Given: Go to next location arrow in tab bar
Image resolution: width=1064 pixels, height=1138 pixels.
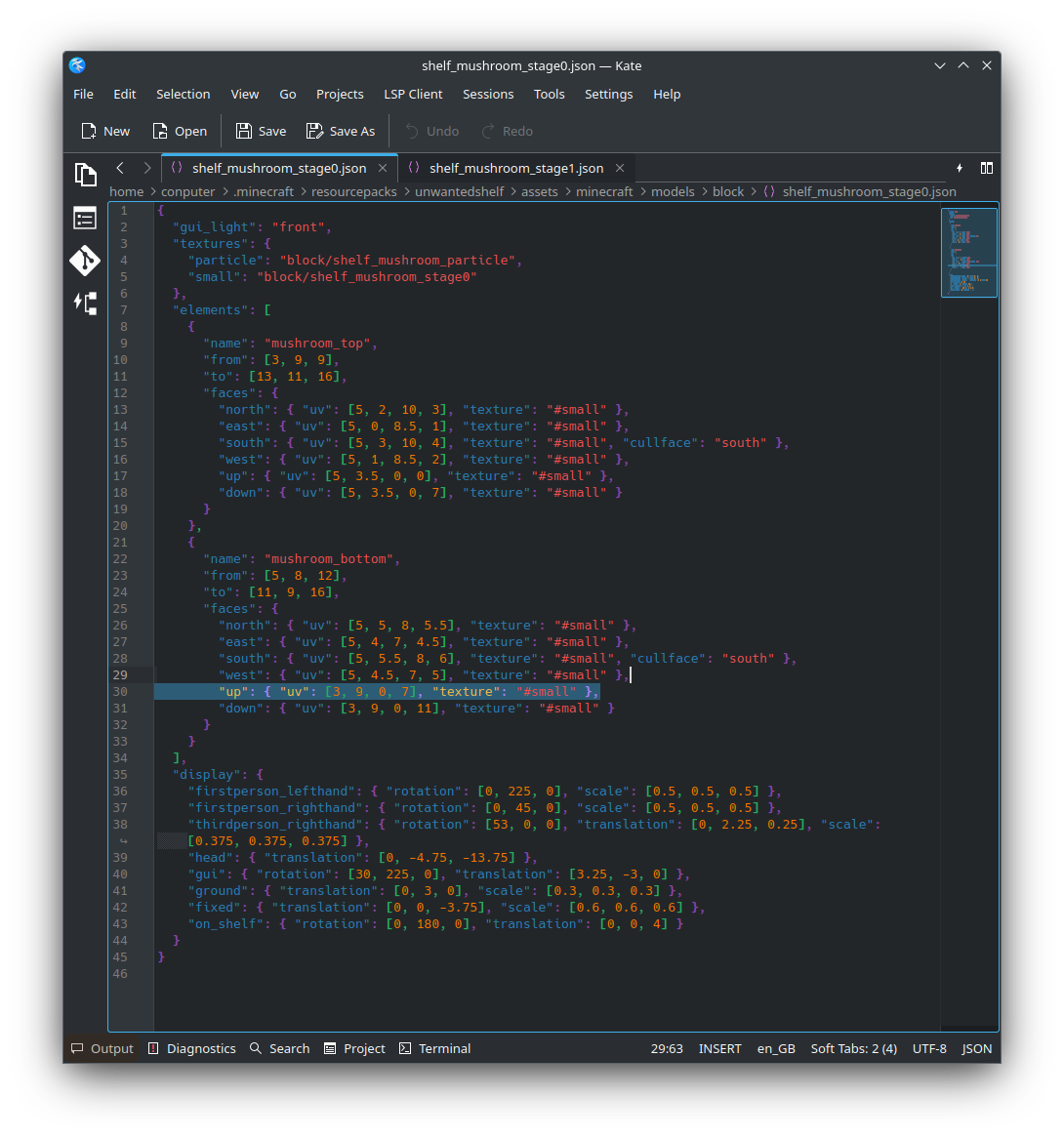Looking at the screenshot, I should tap(147, 169).
